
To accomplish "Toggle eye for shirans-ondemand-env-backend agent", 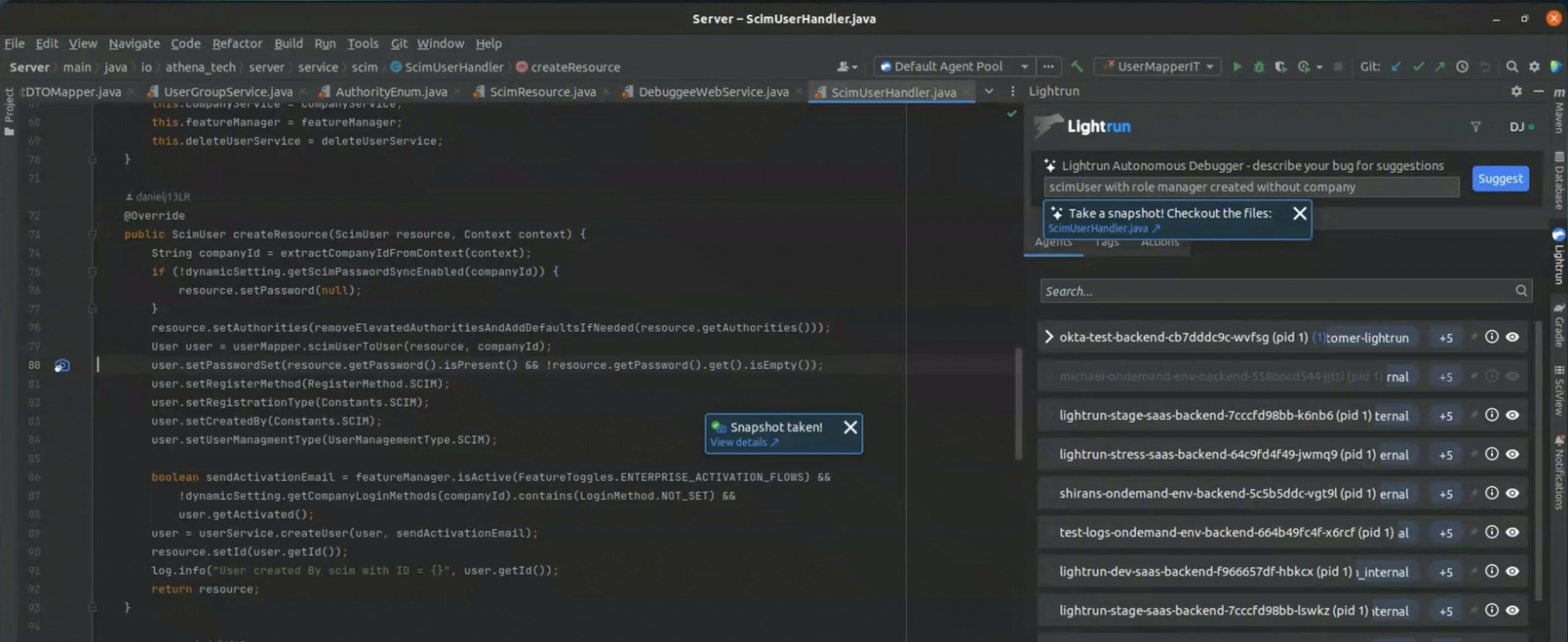I will (x=1512, y=493).
